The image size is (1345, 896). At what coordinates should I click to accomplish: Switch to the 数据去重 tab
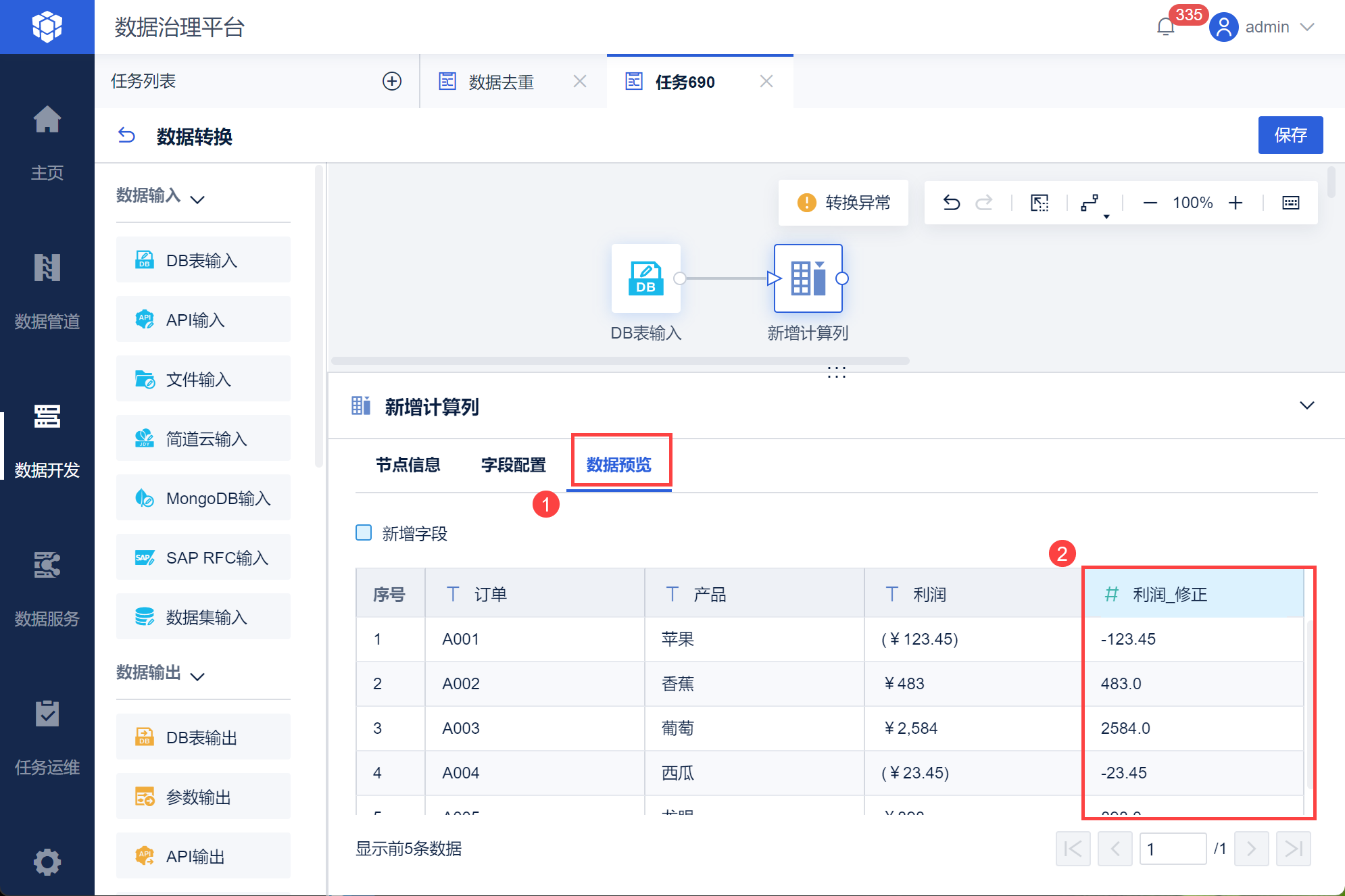click(x=501, y=82)
